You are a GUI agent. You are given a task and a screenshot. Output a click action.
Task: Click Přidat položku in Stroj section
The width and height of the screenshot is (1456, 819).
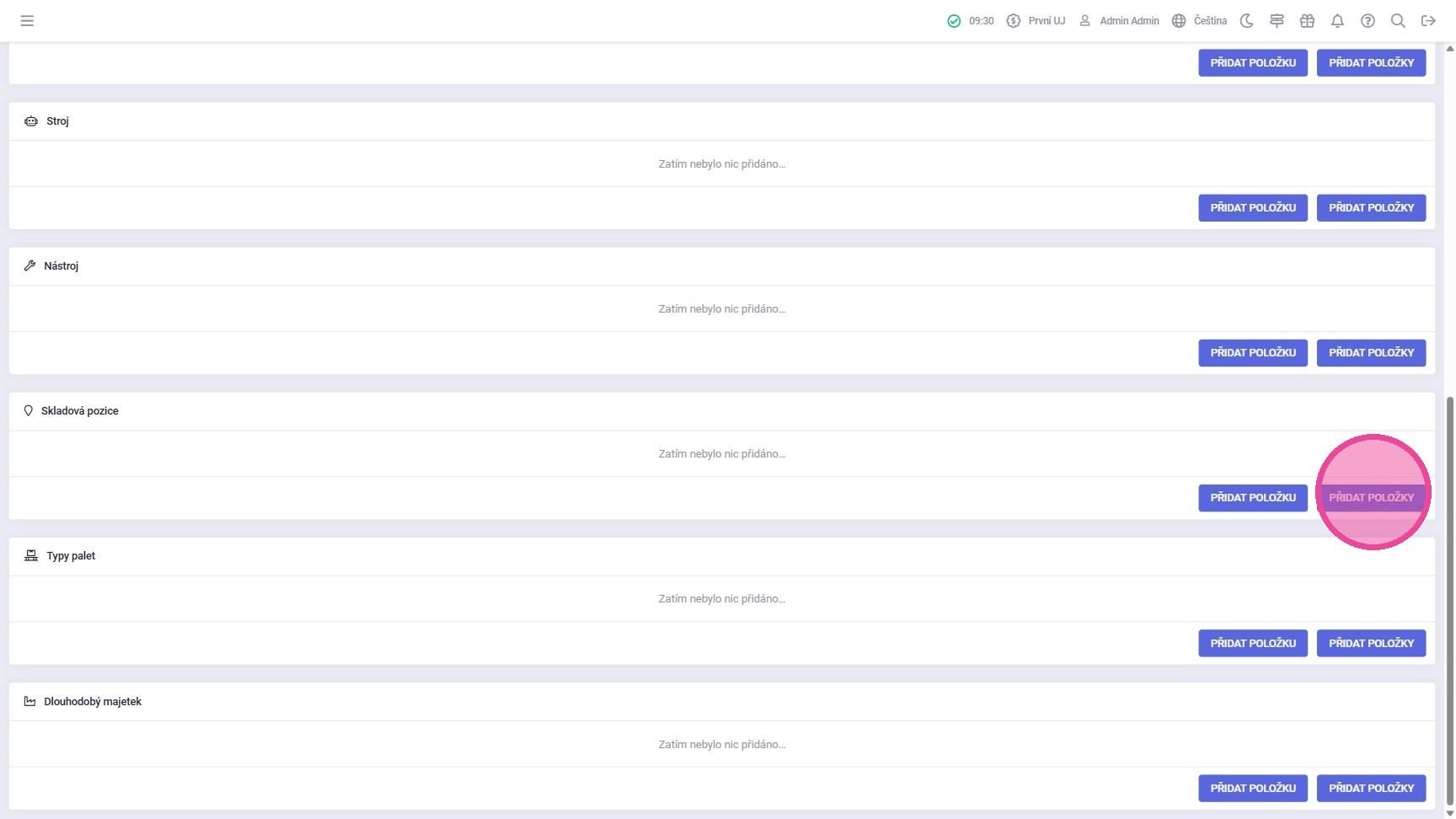pyautogui.click(x=1253, y=207)
